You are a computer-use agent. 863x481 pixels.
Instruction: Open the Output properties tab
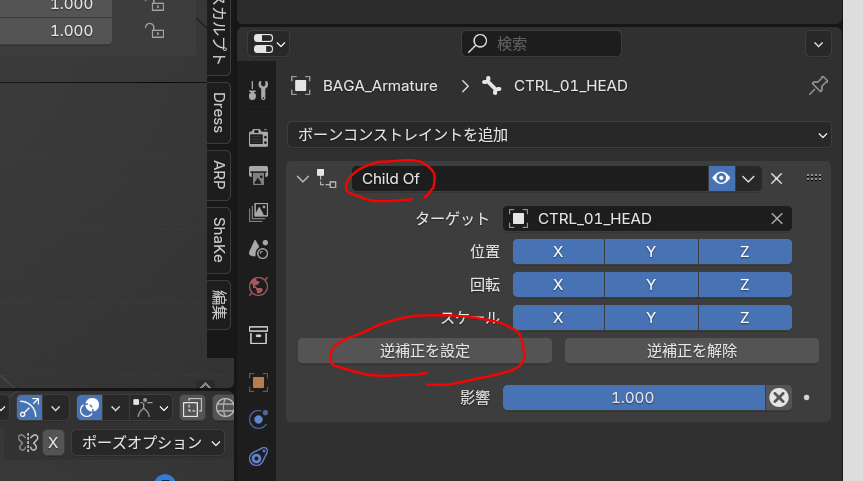tap(259, 175)
